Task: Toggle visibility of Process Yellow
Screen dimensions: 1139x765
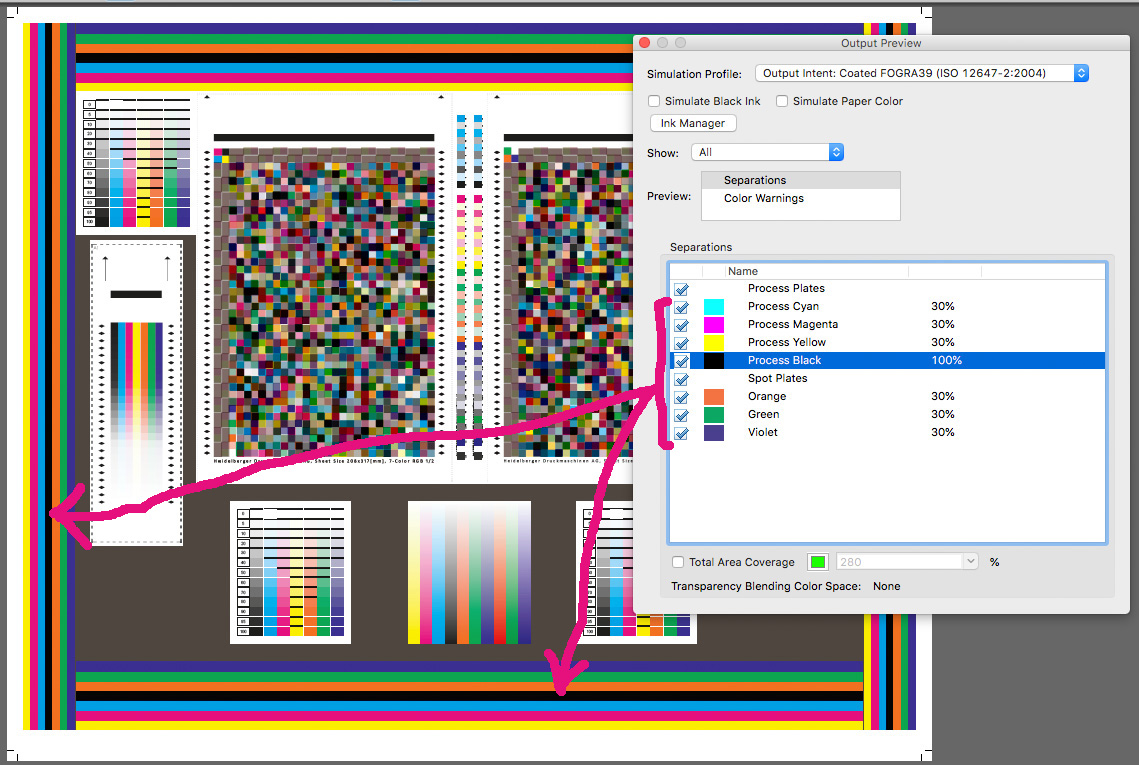Action: [681, 343]
